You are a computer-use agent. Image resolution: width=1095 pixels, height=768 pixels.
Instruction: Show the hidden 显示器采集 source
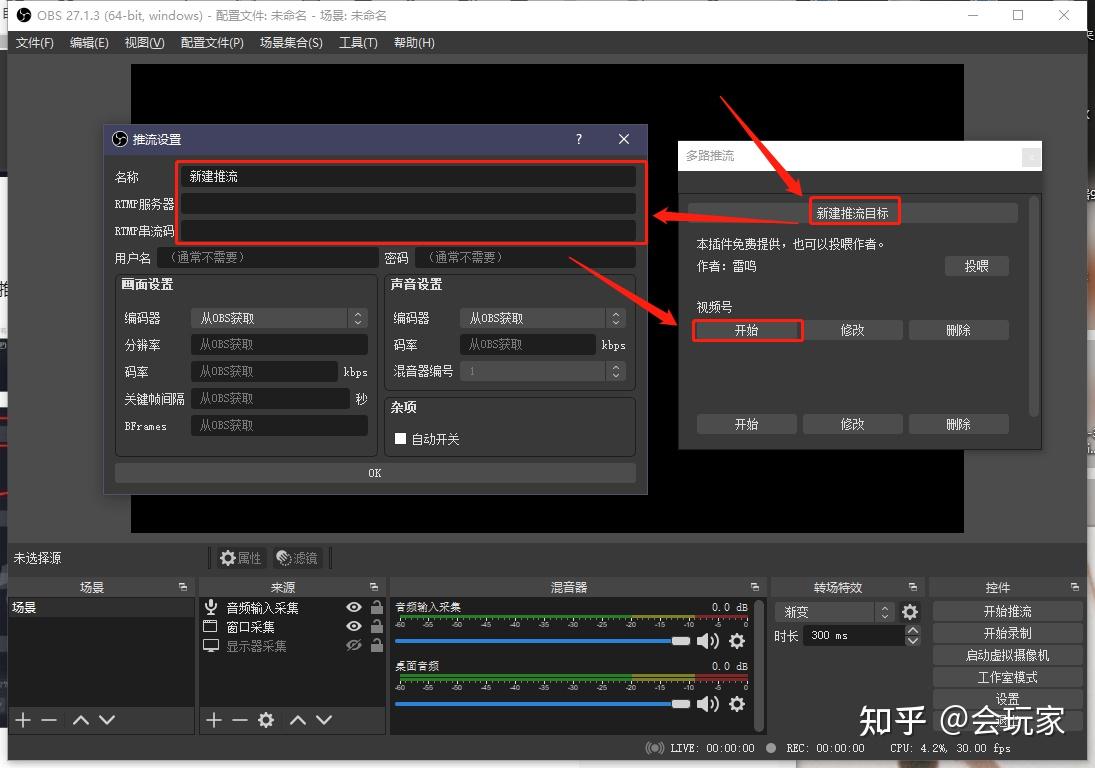(x=354, y=645)
